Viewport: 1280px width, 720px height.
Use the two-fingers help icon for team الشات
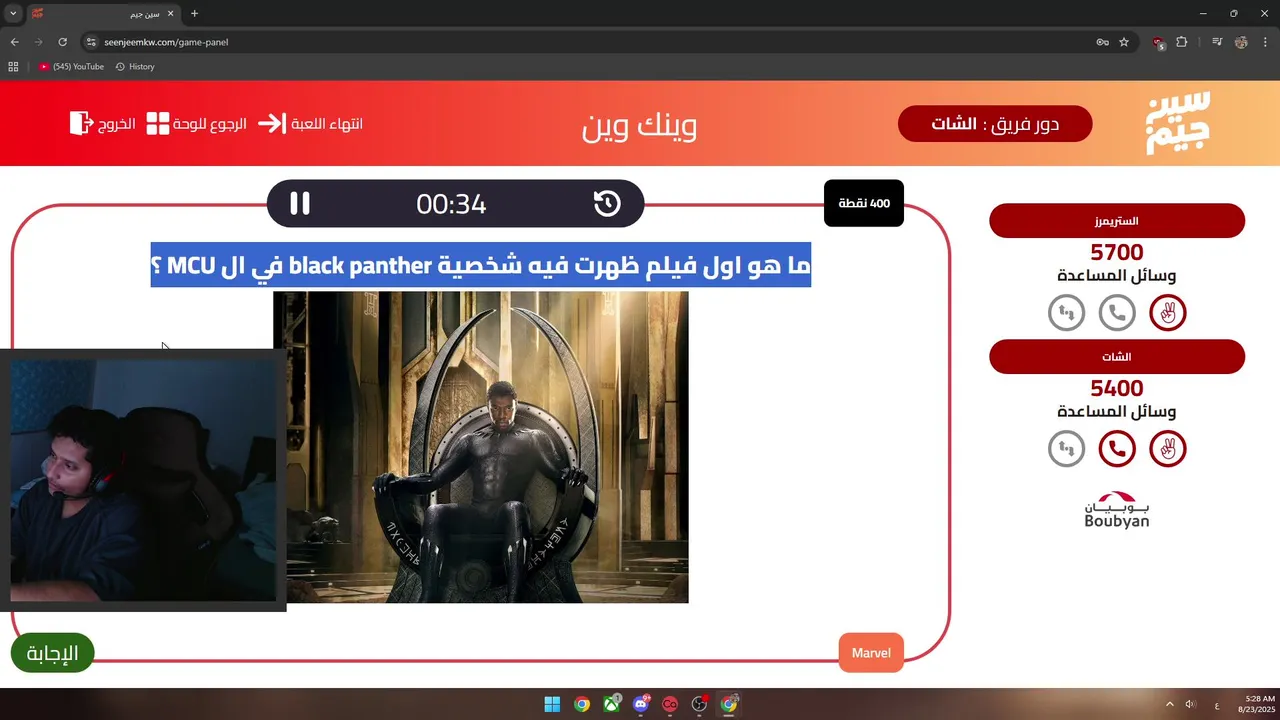(1168, 449)
